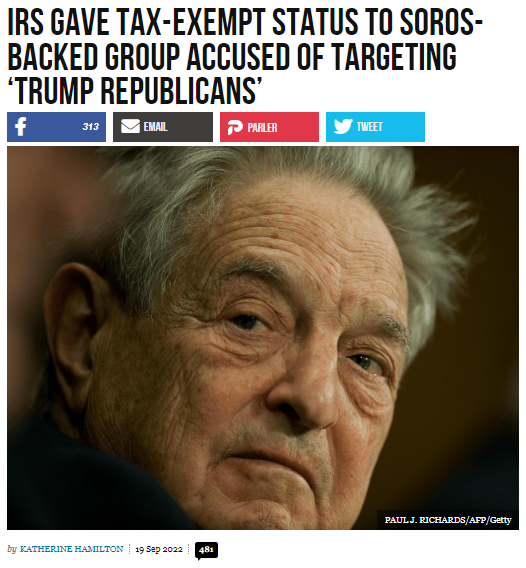Click the blank red area of the Parler button
526x568 pixels.
(297, 128)
